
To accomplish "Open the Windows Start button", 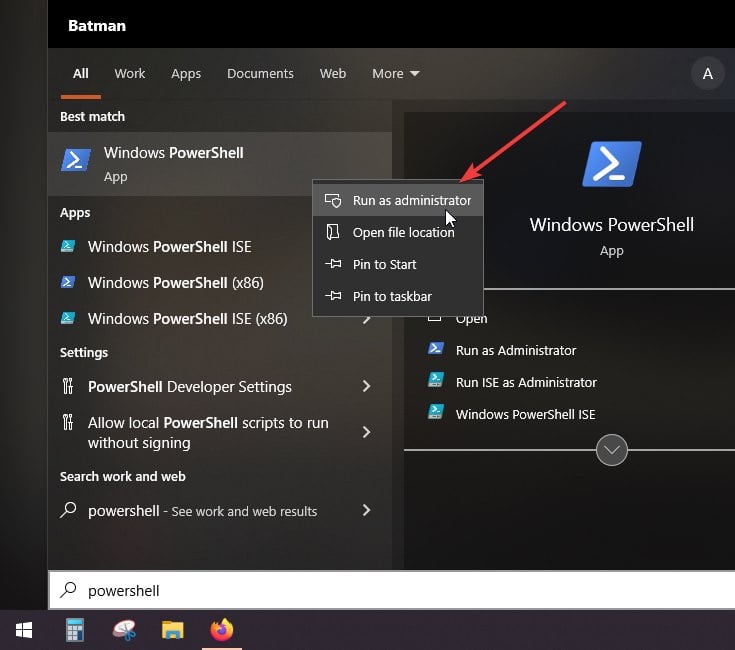I will (x=24, y=630).
